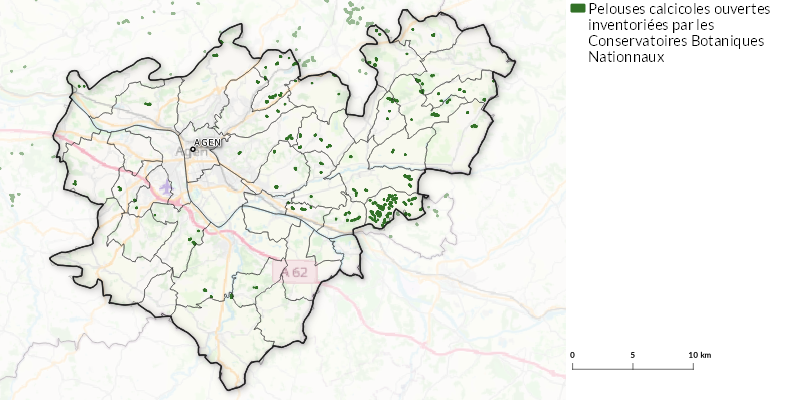Viewport: 792px width, 400px height.
Task: Click the green legend color swatch
Action: [x=577, y=9]
